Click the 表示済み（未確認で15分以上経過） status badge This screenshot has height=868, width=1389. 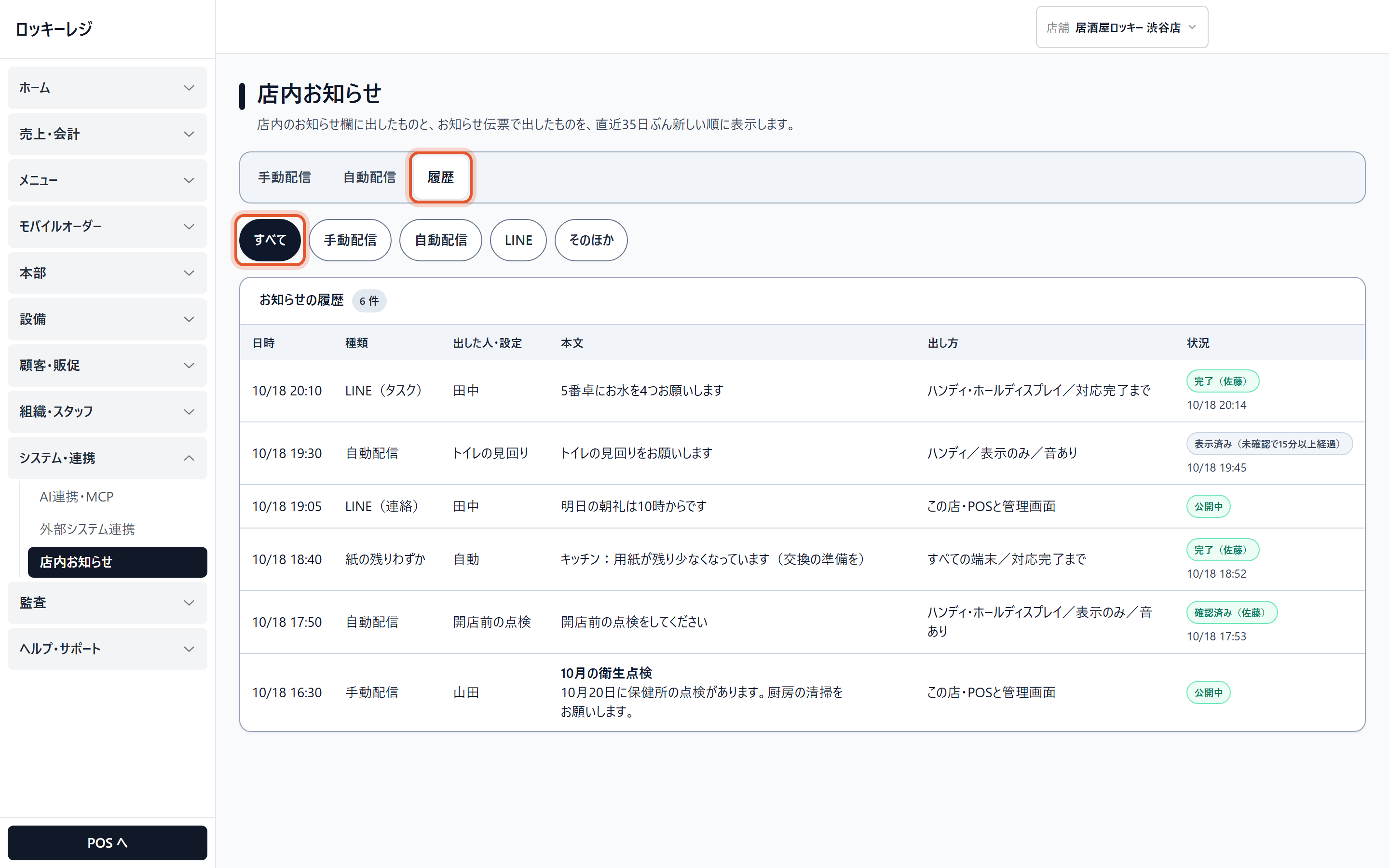(1269, 444)
